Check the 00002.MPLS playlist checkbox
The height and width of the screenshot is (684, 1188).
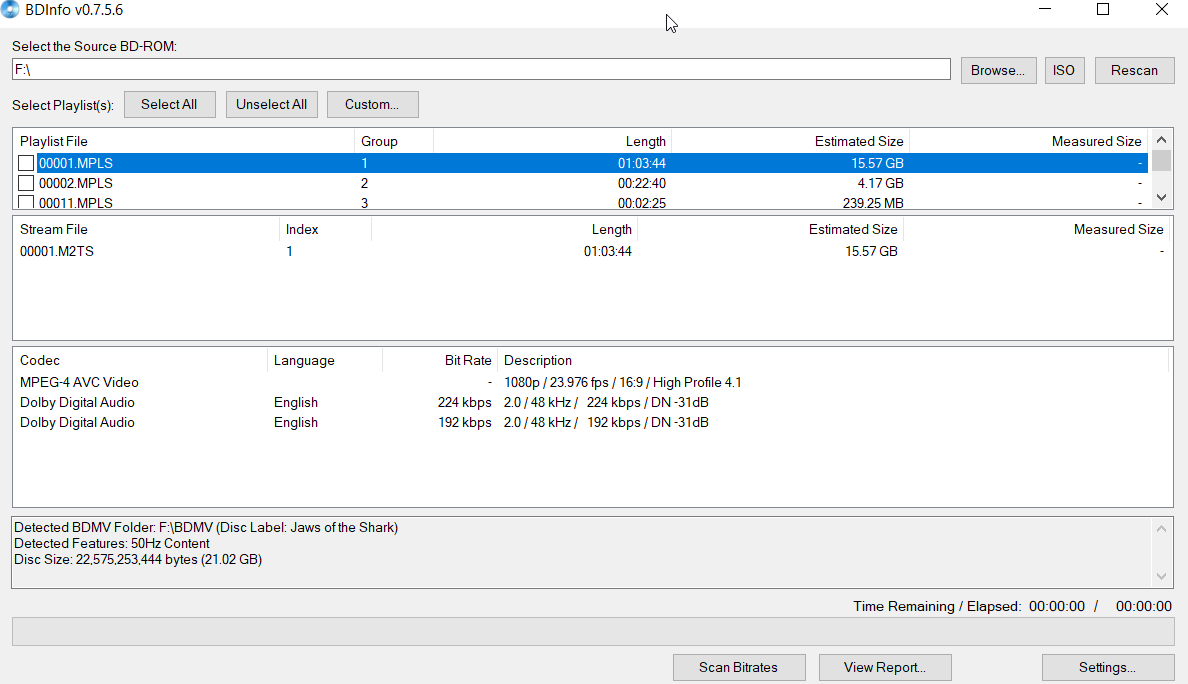click(x=26, y=183)
